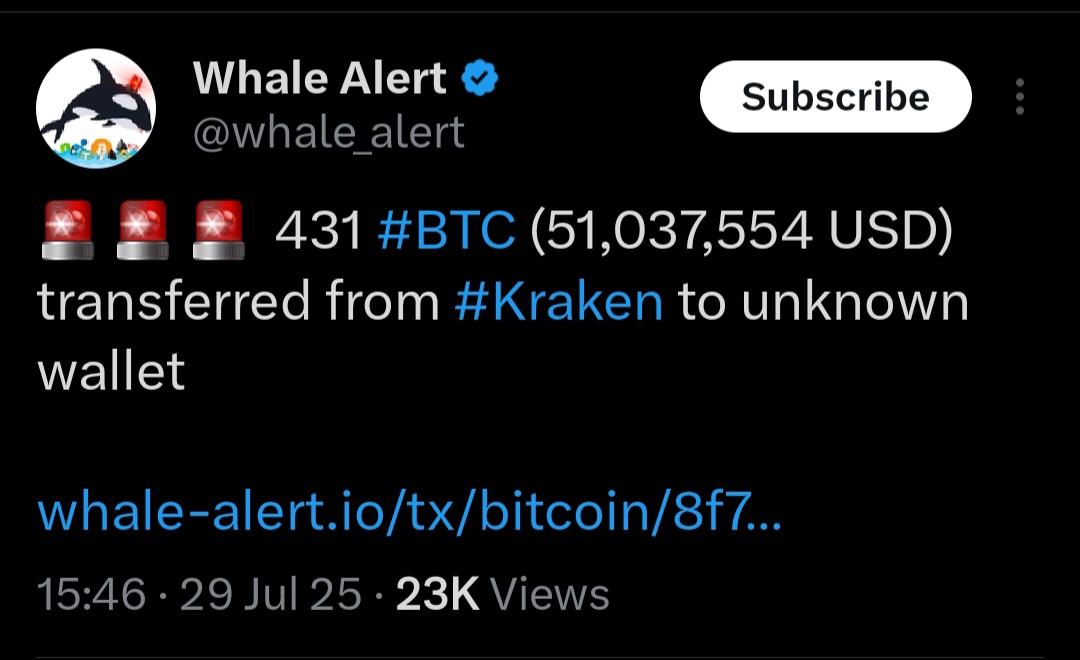Click the first red siren emoji
Image resolution: width=1080 pixels, height=660 pixels.
(x=68, y=230)
